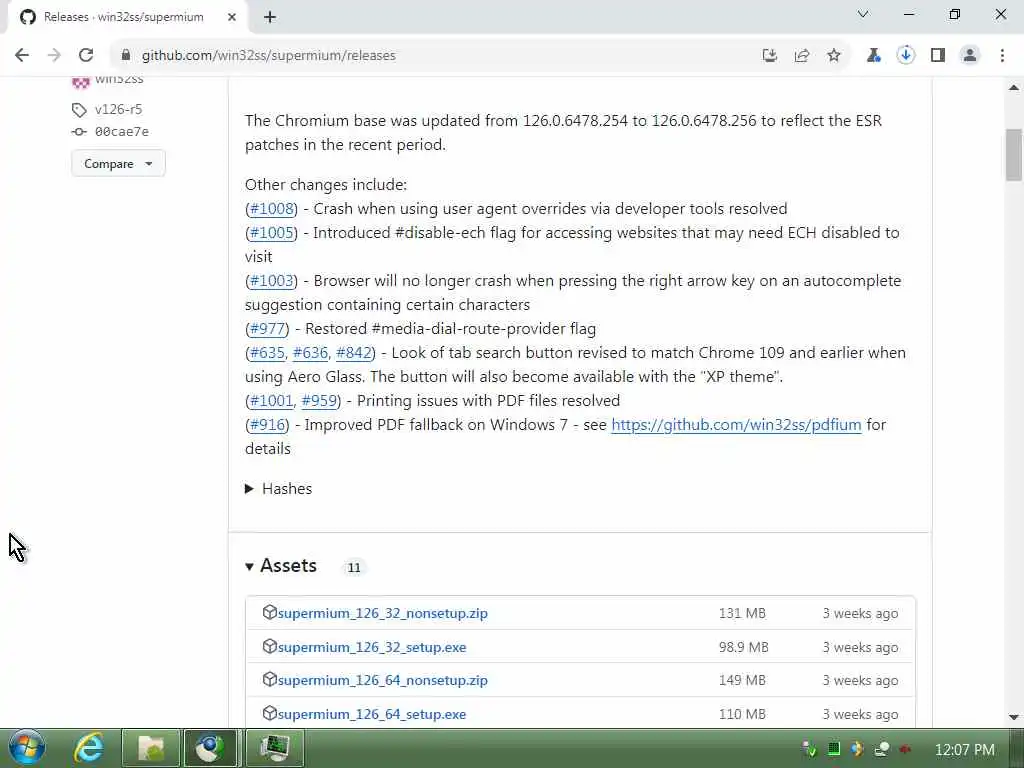The height and width of the screenshot is (768, 1024).
Task: Open the tab search chevron button
Action: pos(863,14)
